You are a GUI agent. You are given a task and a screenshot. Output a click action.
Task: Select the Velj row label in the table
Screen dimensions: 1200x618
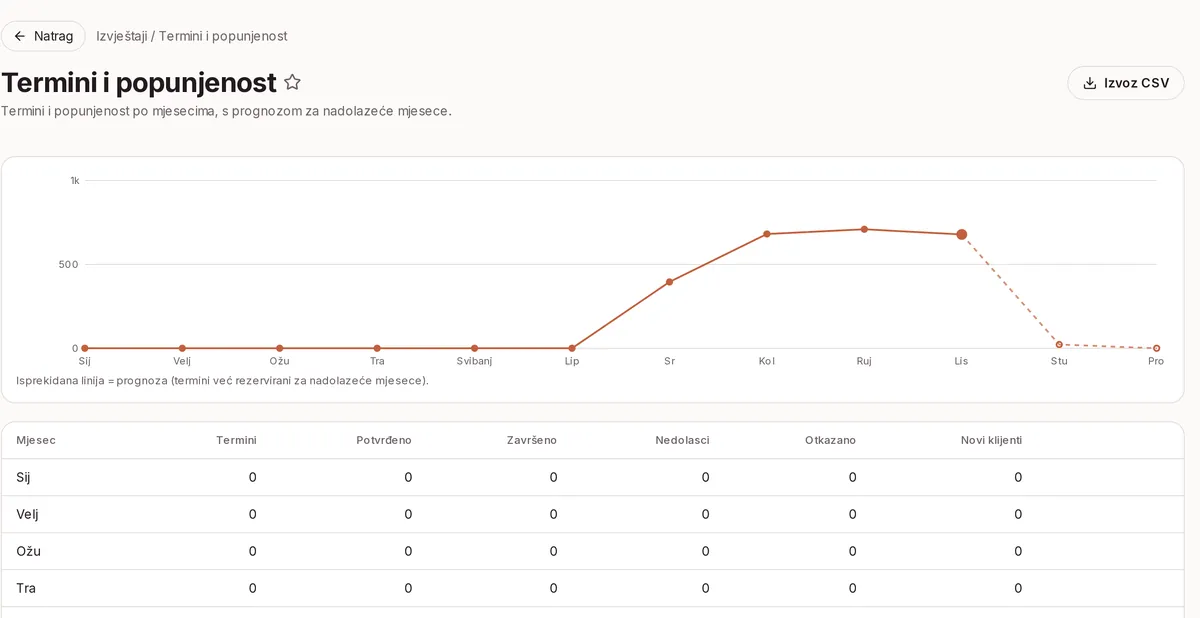pos(27,514)
